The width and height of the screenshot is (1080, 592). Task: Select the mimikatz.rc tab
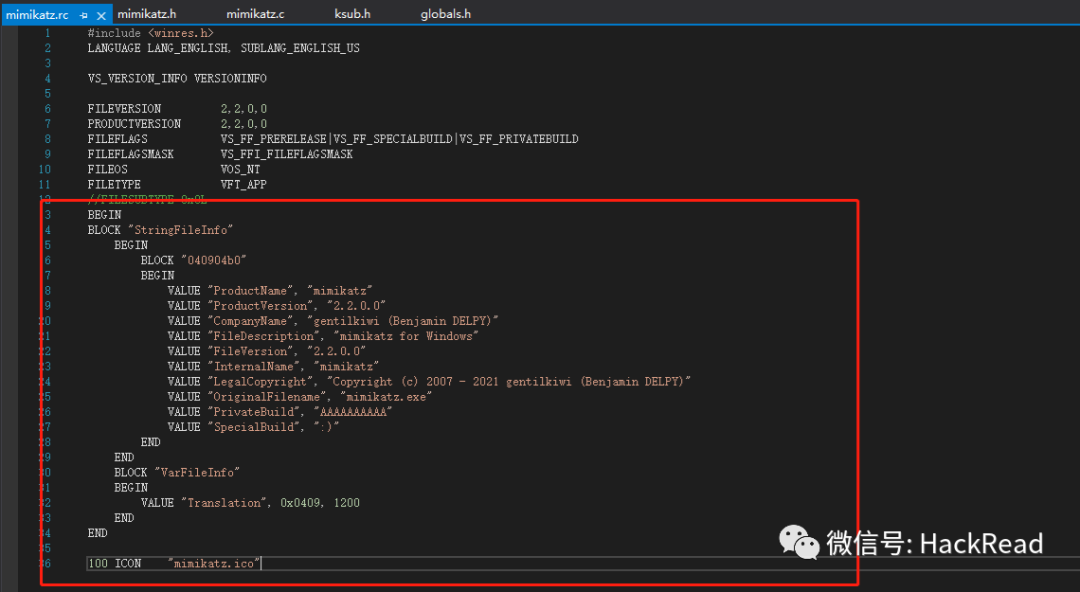click(x=37, y=14)
